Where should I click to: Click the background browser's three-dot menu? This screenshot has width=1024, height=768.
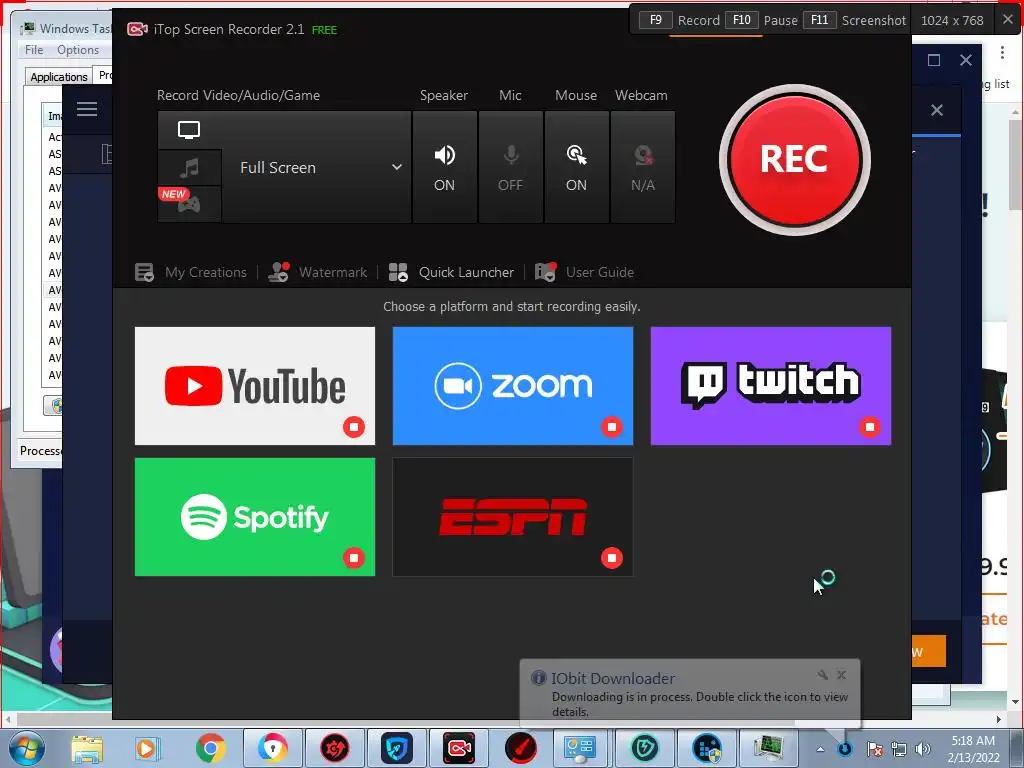click(x=1002, y=52)
